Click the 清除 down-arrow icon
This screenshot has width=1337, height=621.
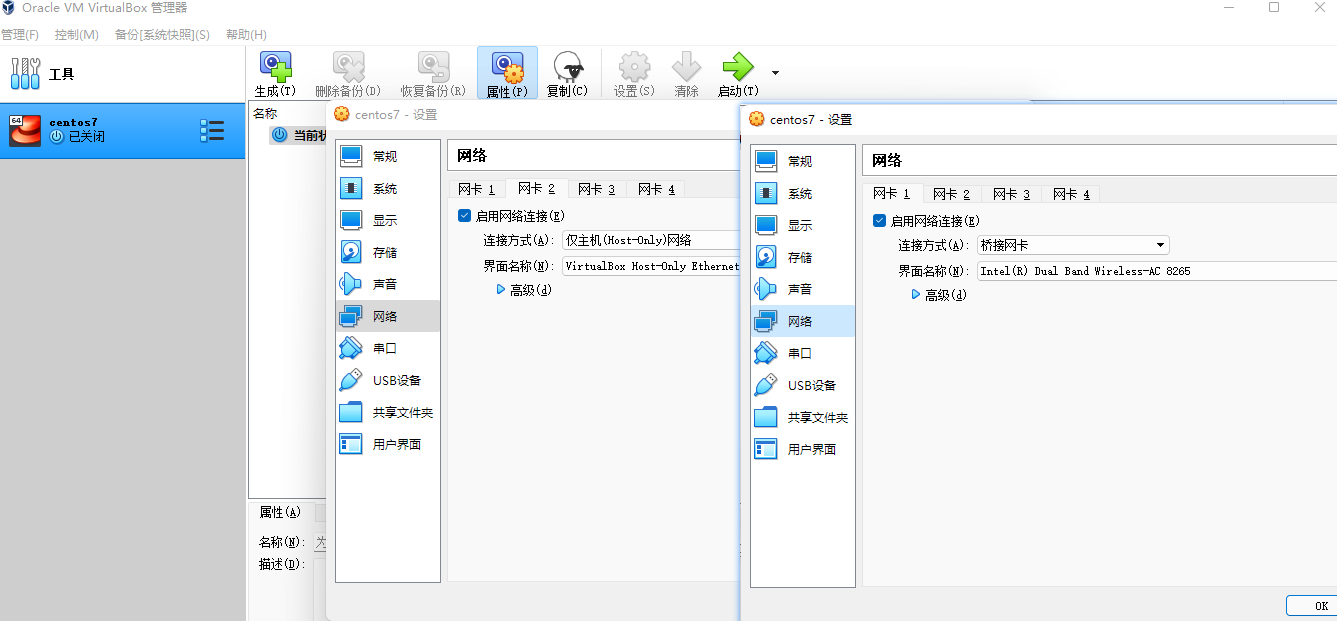[x=687, y=74]
